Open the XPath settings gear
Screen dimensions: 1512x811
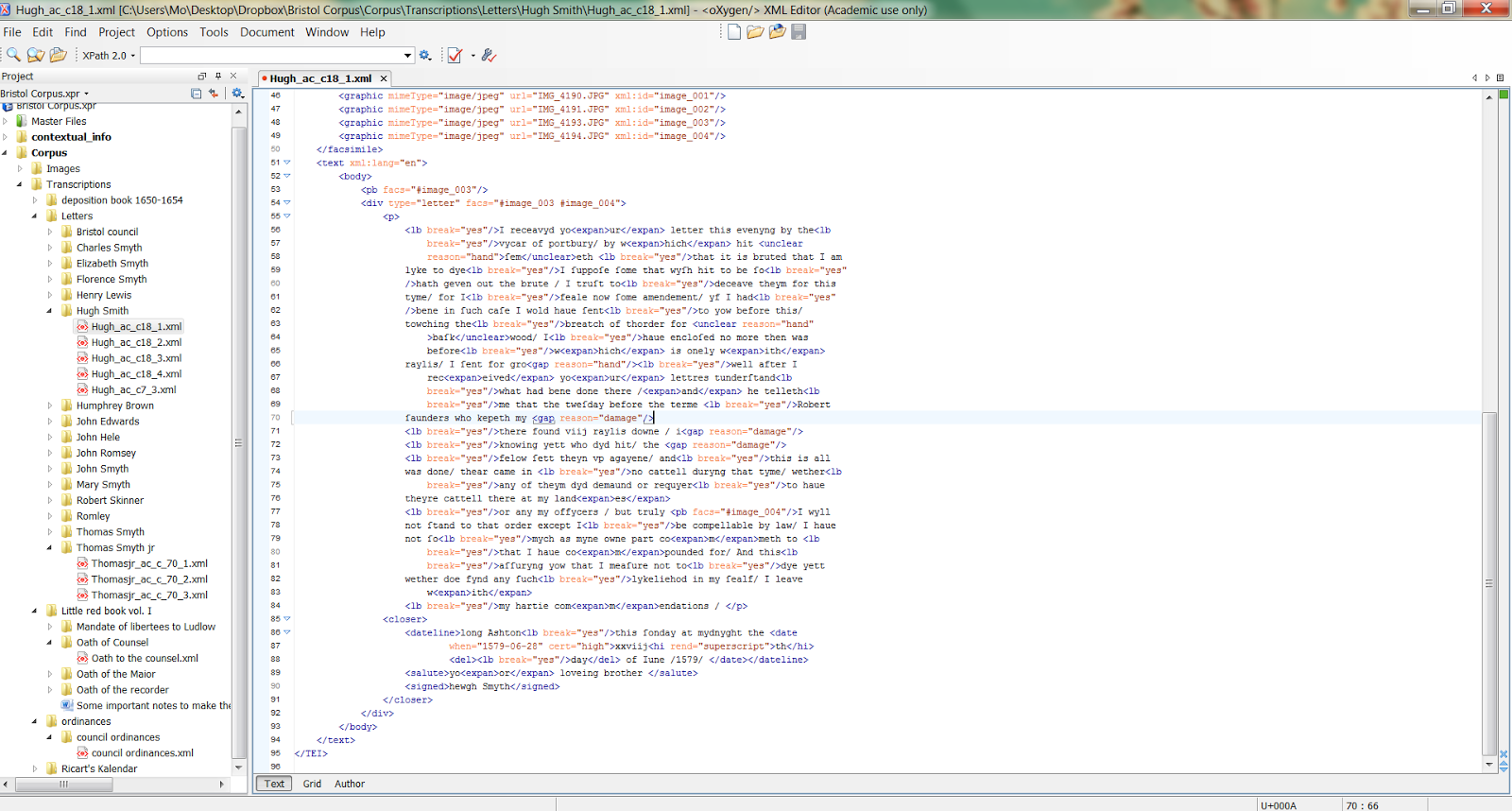pyautogui.click(x=425, y=55)
